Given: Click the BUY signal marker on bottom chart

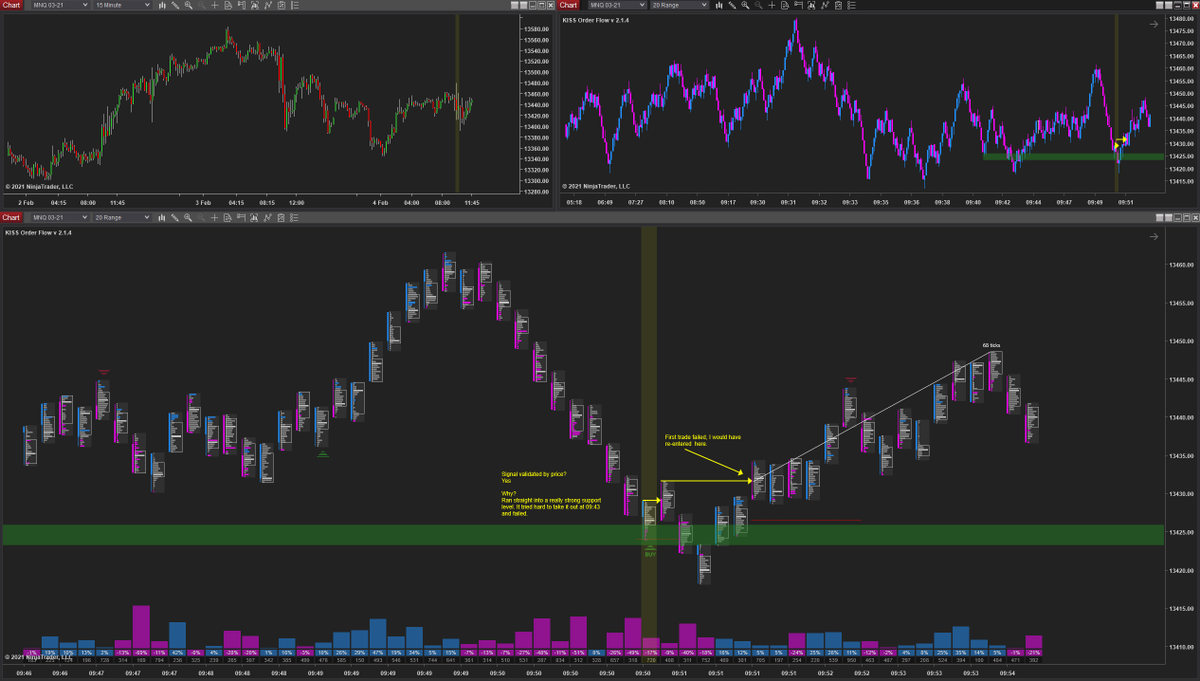Looking at the screenshot, I should coord(651,552).
